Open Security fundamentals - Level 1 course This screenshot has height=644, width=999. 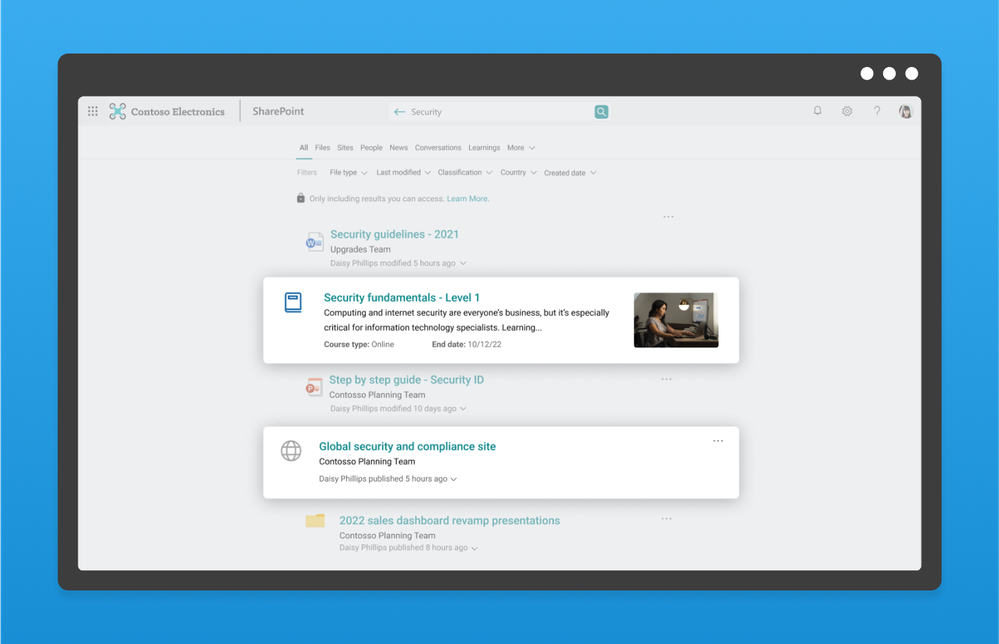click(x=401, y=297)
